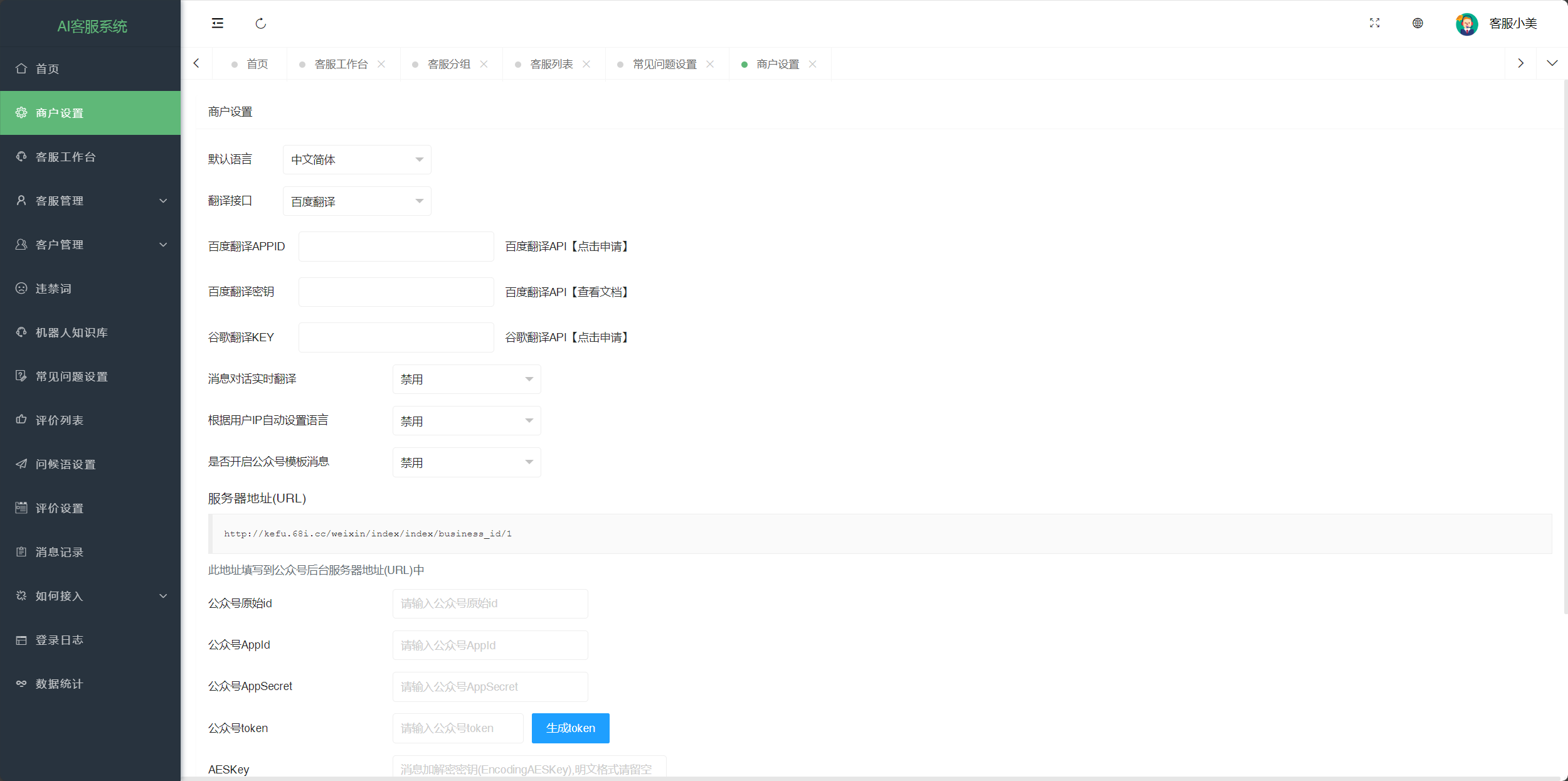Open 谷歌翻译API【点击申请】 link
1568x781 pixels.
(x=567, y=337)
